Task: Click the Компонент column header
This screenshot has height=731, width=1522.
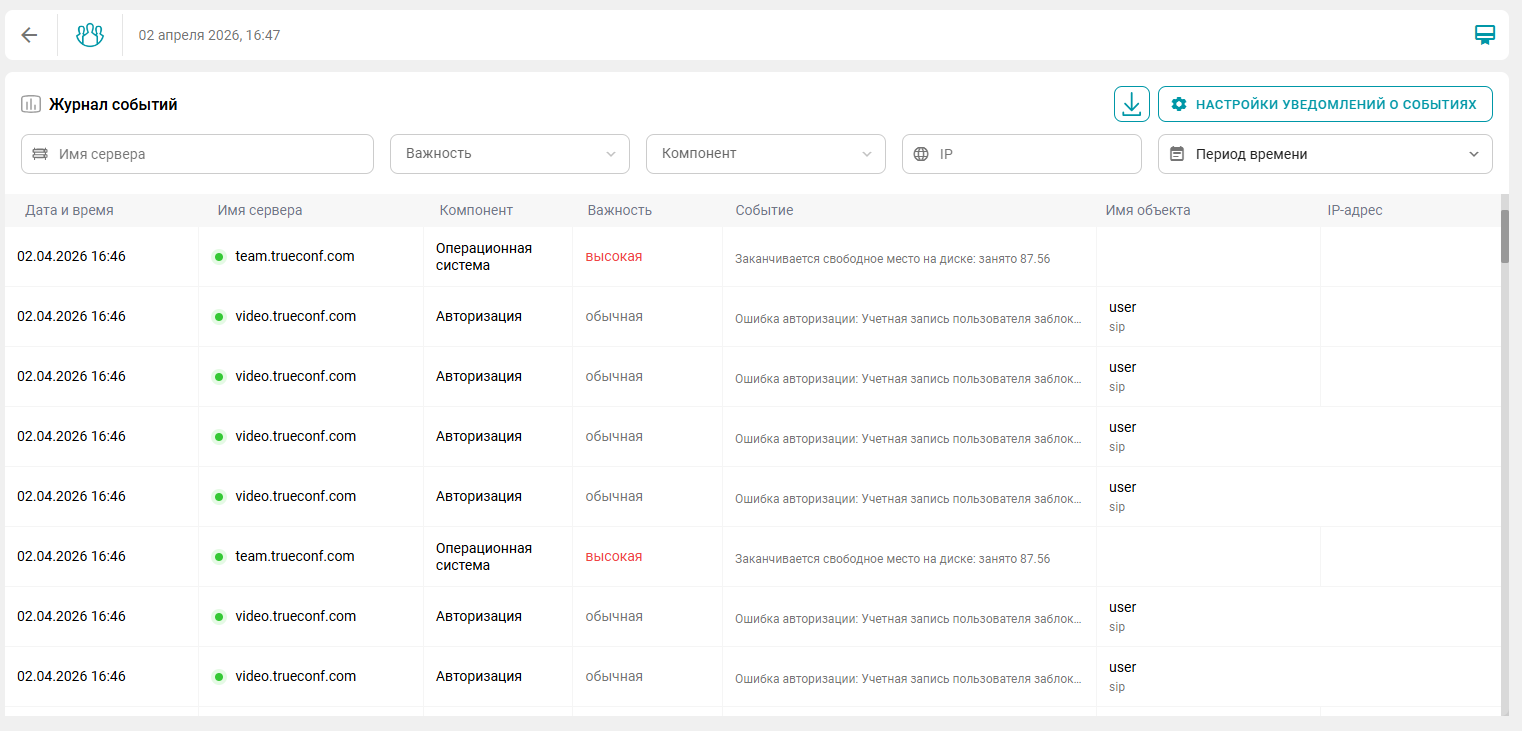Action: pos(476,210)
